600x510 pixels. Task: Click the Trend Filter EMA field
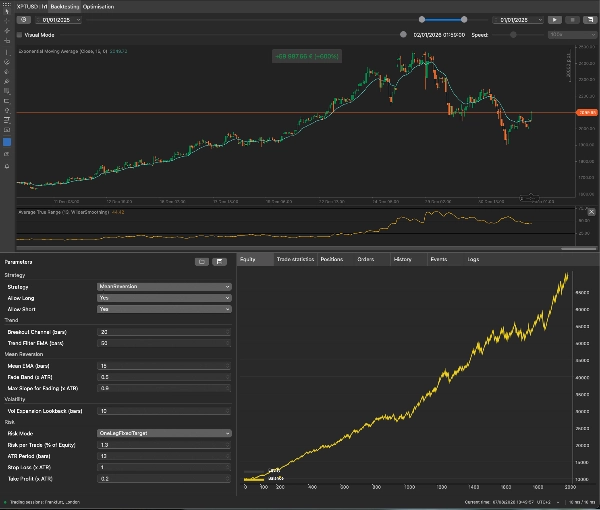[164, 343]
